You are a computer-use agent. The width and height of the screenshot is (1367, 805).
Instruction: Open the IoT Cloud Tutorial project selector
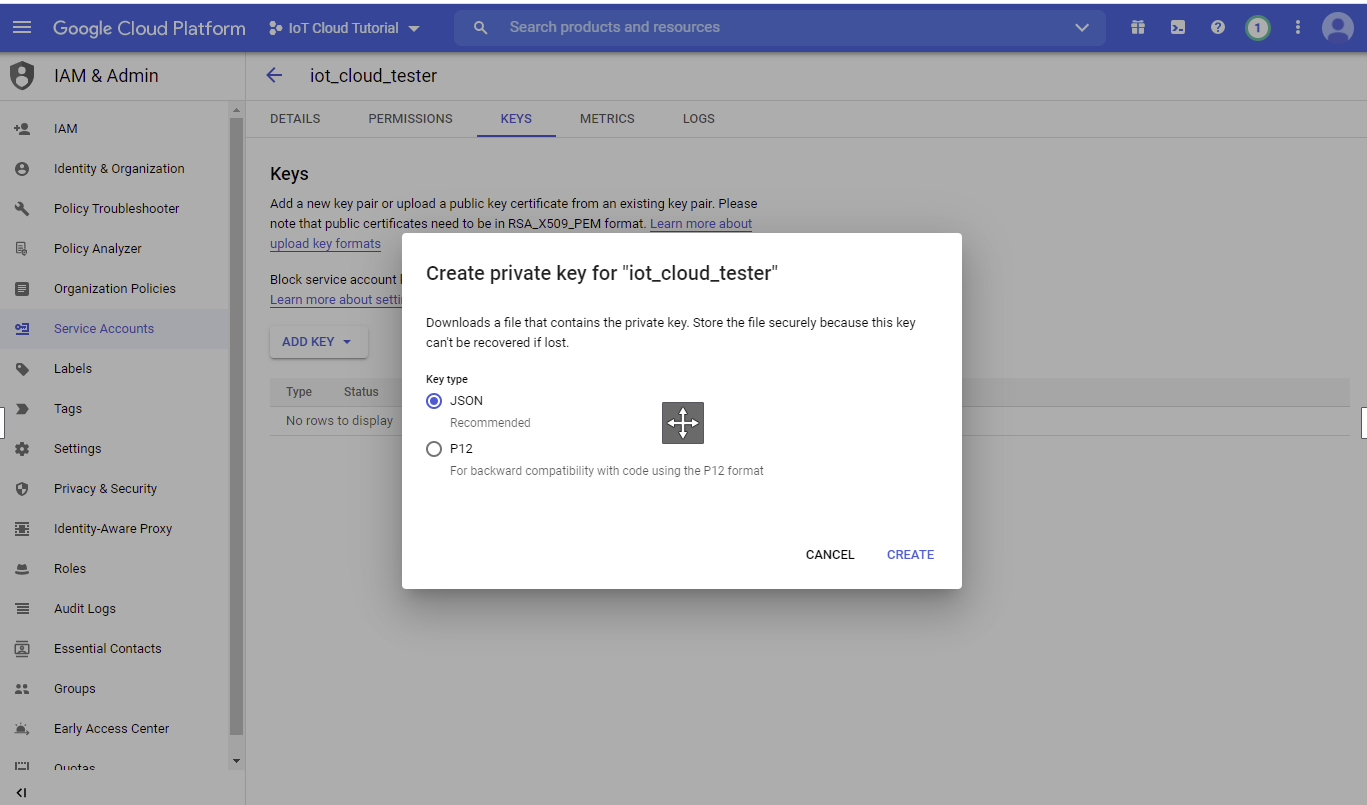point(345,28)
